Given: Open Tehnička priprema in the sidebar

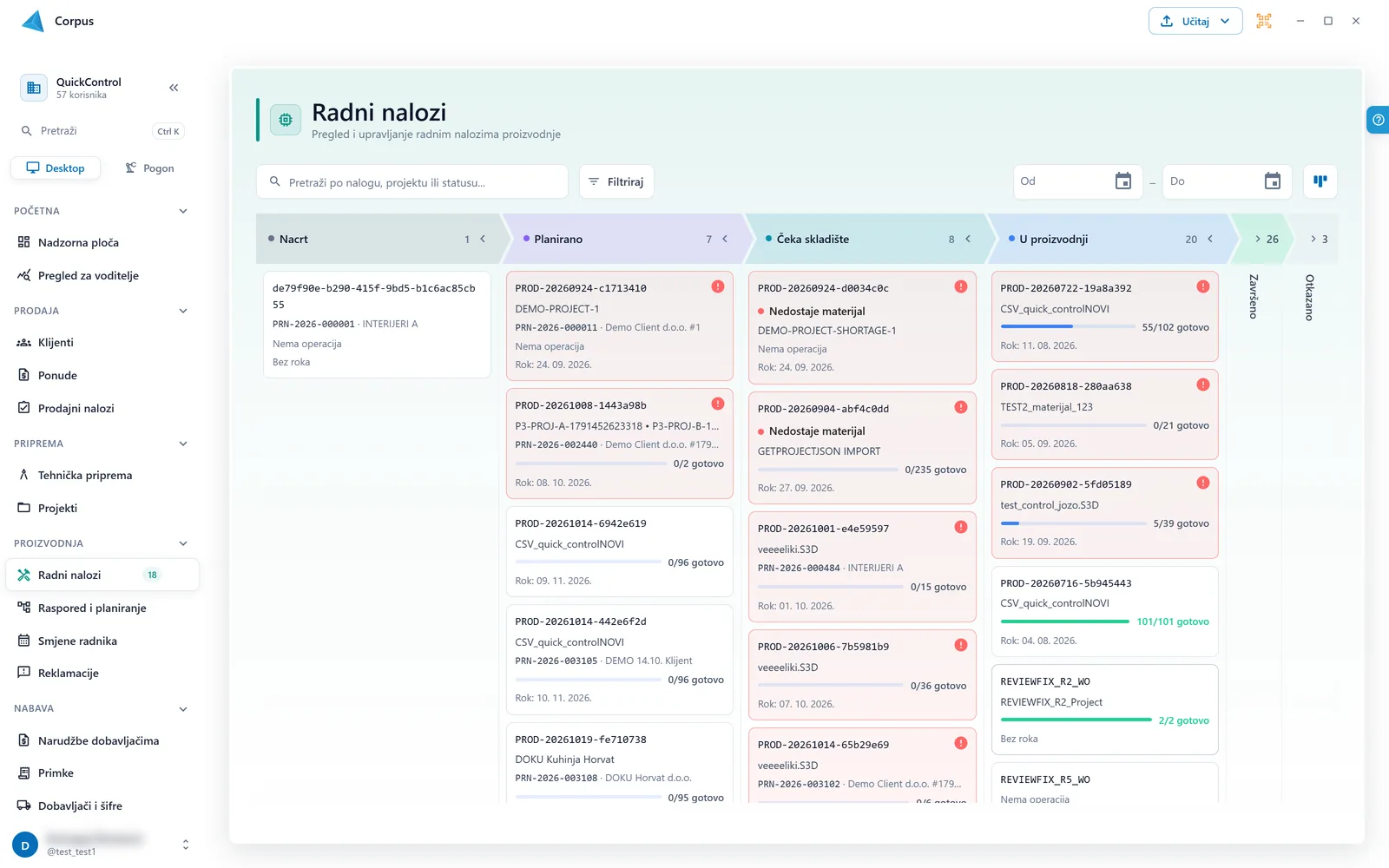Looking at the screenshot, I should tap(102, 475).
